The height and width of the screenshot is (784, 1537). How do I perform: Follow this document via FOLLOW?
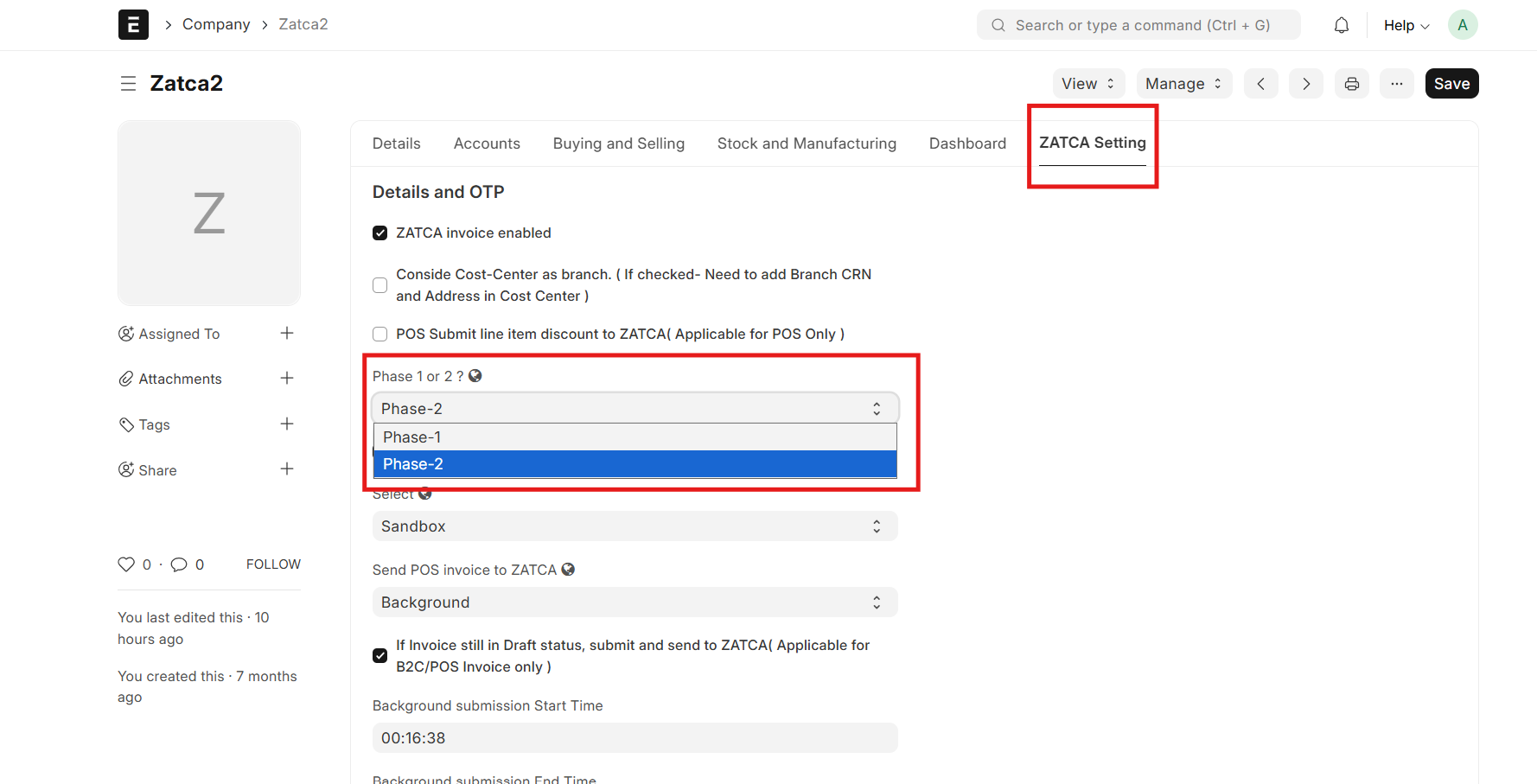point(273,564)
